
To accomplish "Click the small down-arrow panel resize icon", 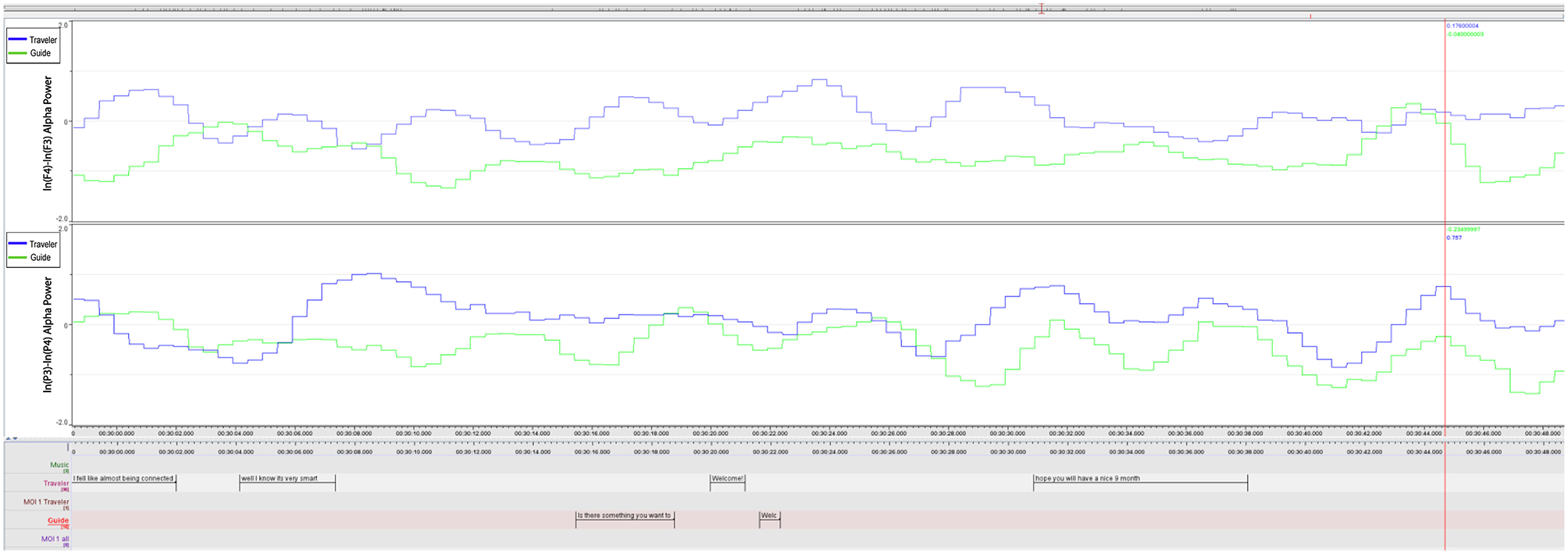I will [x=15, y=438].
